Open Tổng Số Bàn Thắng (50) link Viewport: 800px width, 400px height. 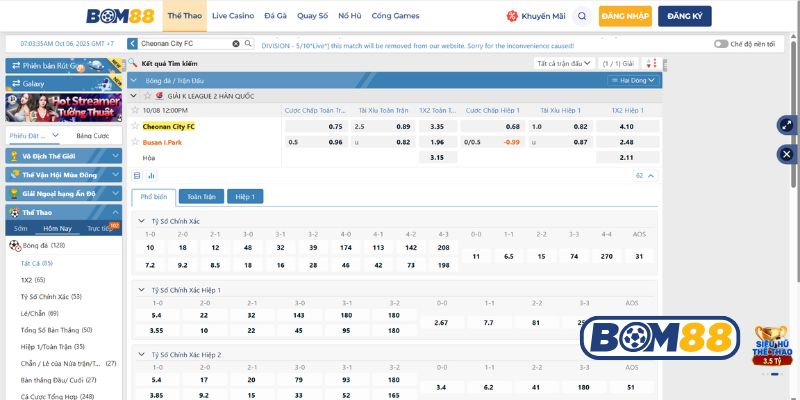click(56, 330)
